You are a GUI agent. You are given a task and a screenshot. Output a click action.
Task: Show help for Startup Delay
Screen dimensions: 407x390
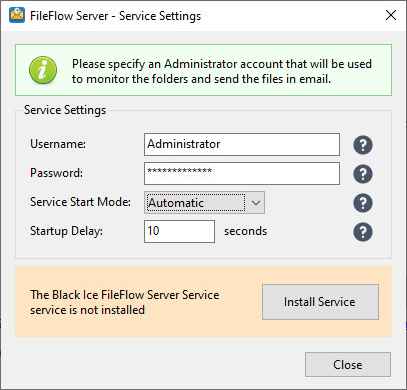point(363,232)
